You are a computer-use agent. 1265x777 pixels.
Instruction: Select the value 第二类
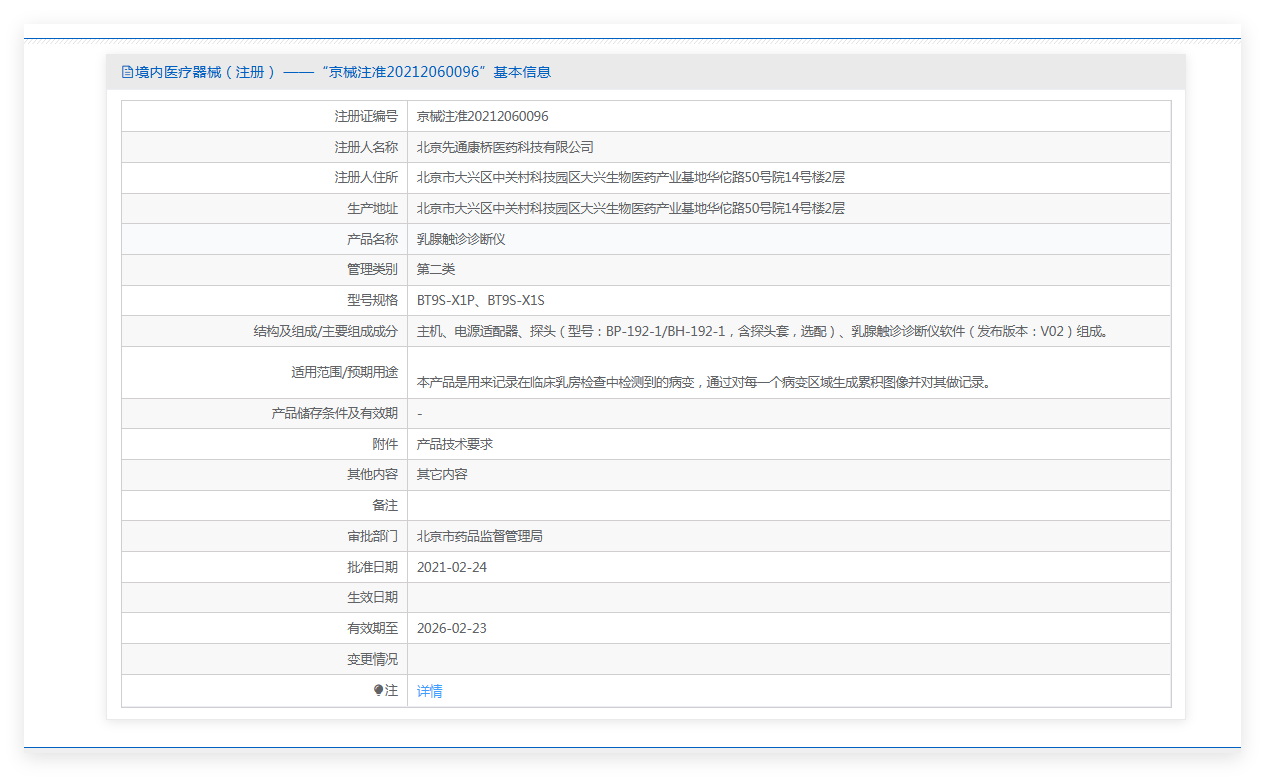click(x=436, y=270)
